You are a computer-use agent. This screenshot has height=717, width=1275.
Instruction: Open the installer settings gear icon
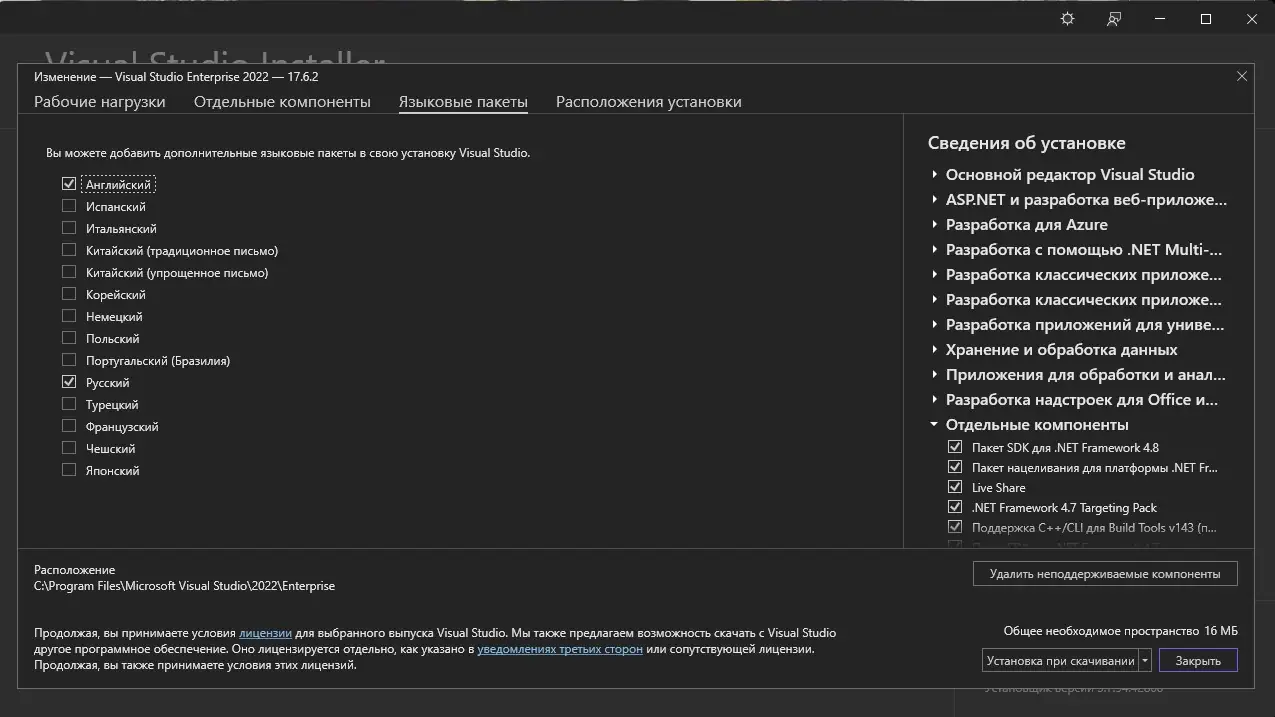click(1066, 18)
